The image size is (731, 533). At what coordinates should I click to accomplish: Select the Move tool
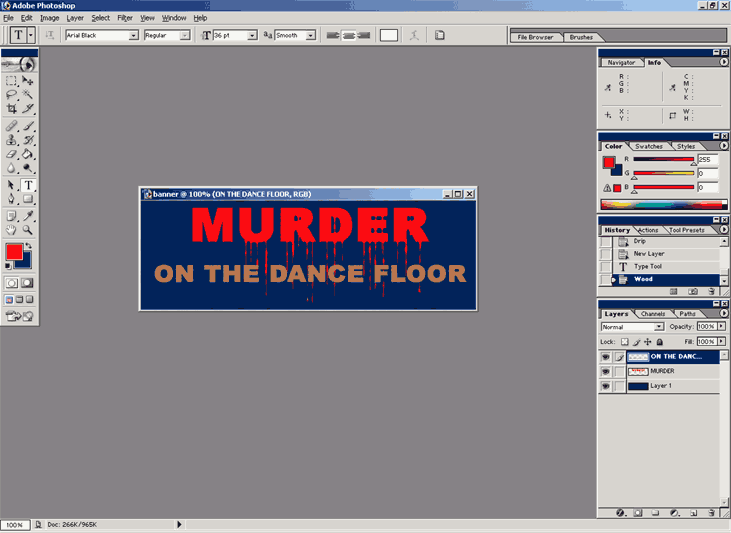(28, 81)
